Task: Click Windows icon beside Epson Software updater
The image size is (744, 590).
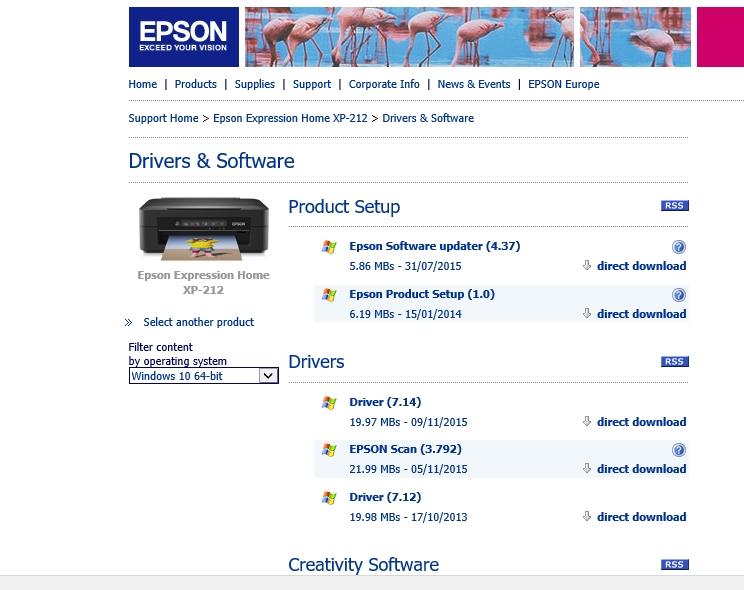Action: click(x=329, y=247)
